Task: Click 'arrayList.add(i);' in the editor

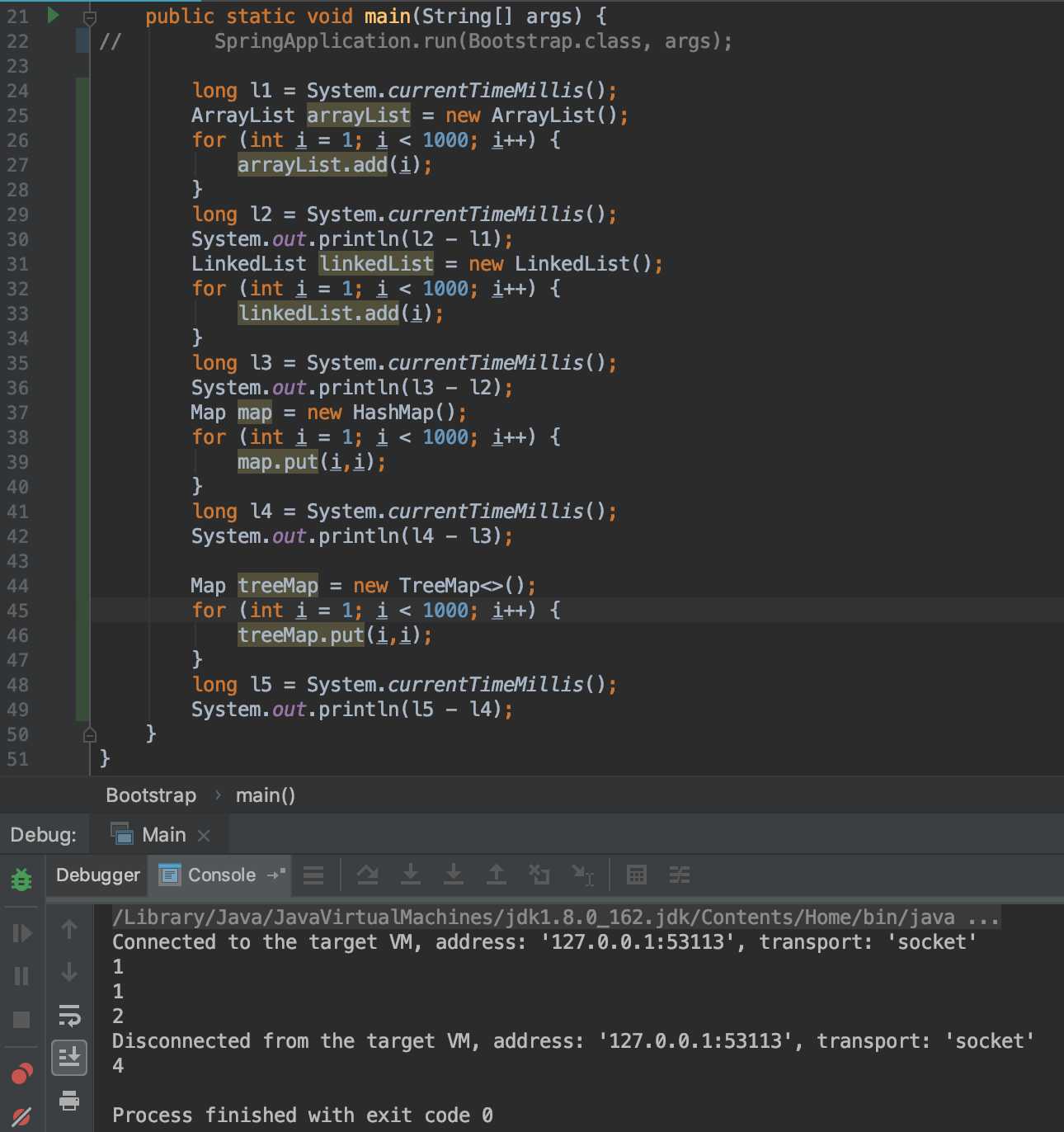Action: (x=335, y=165)
